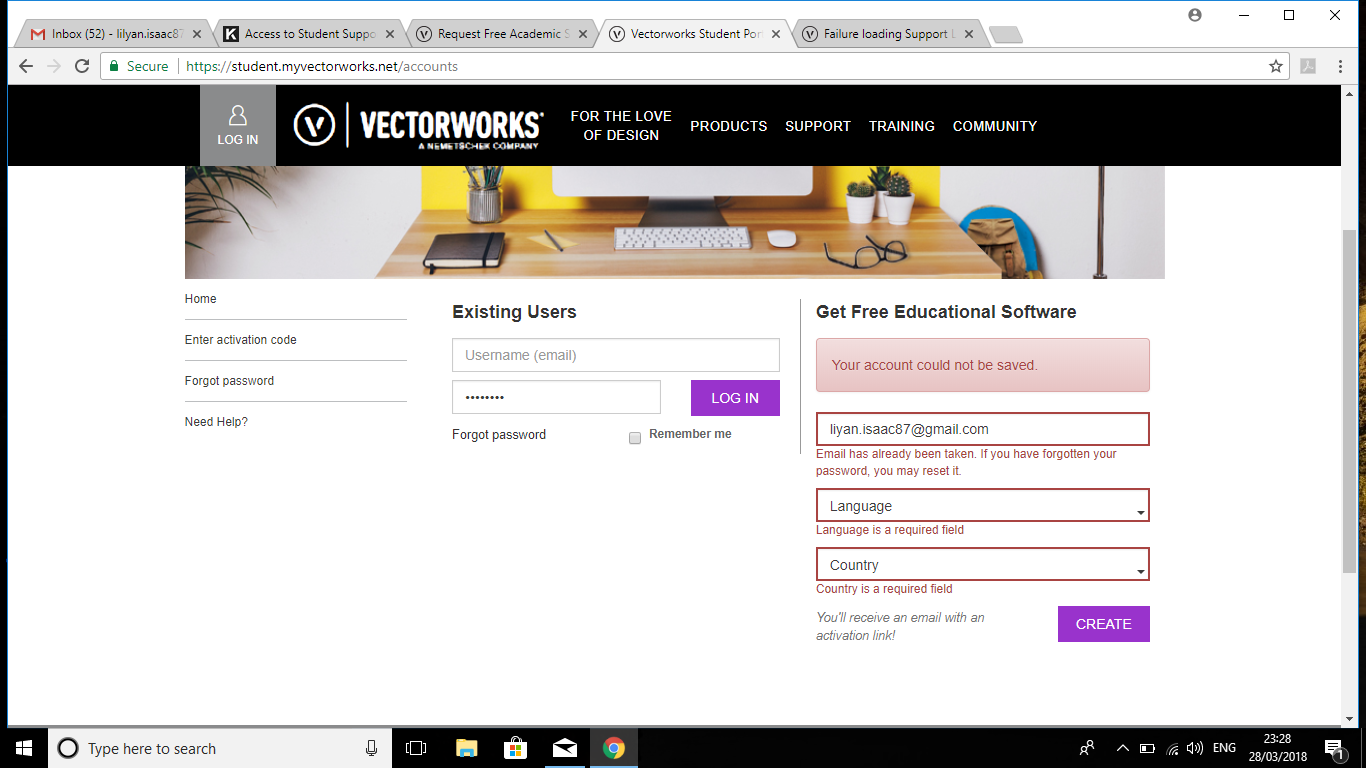Go back to the previous page
1366x768 pixels.
coord(25,66)
